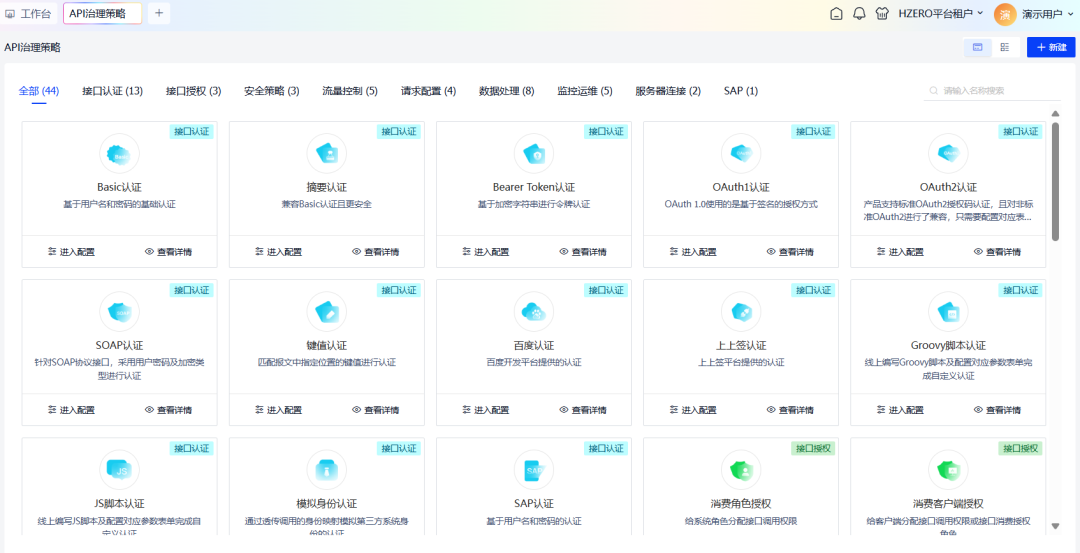
Task: Click the notification bell icon
Action: click(859, 14)
